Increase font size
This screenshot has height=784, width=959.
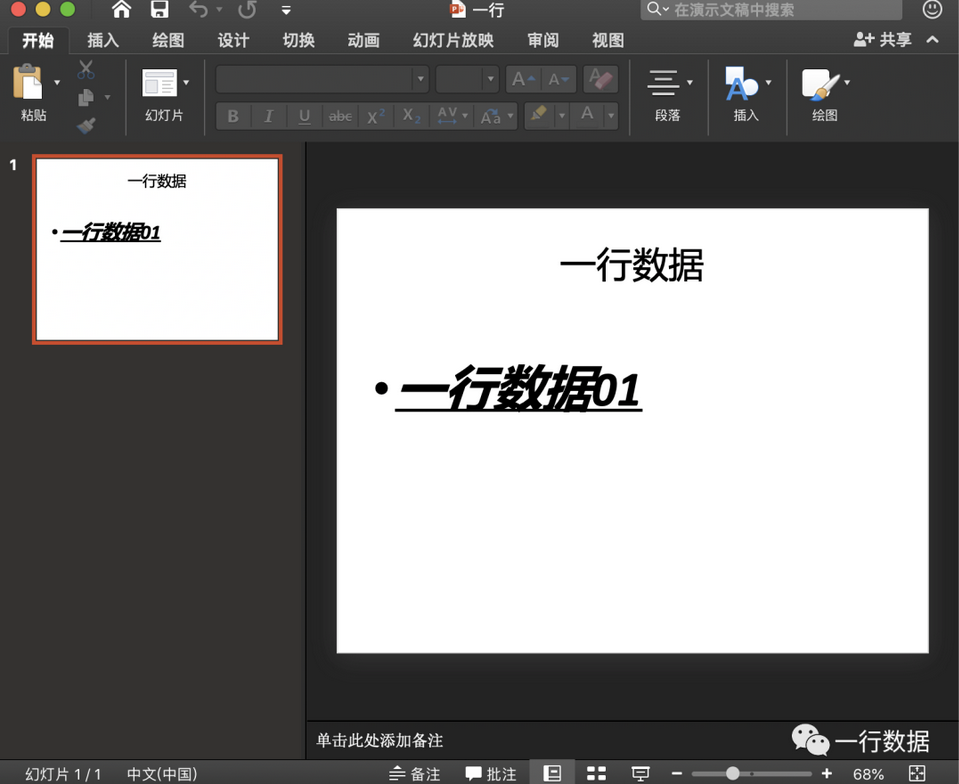tap(524, 80)
